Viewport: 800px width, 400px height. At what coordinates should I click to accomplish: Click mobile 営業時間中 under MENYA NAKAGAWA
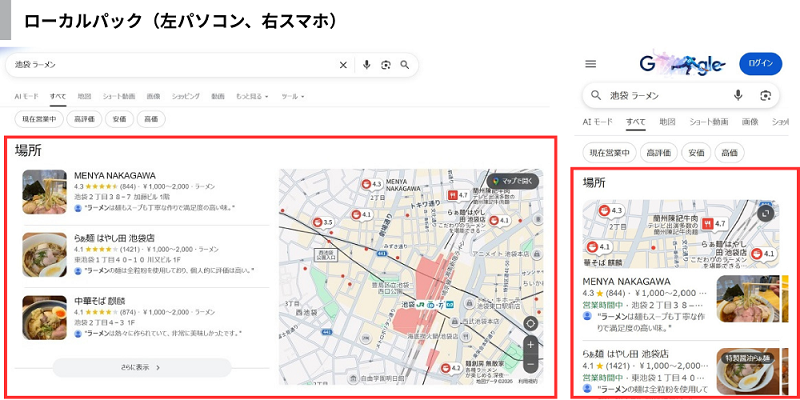[603, 305]
